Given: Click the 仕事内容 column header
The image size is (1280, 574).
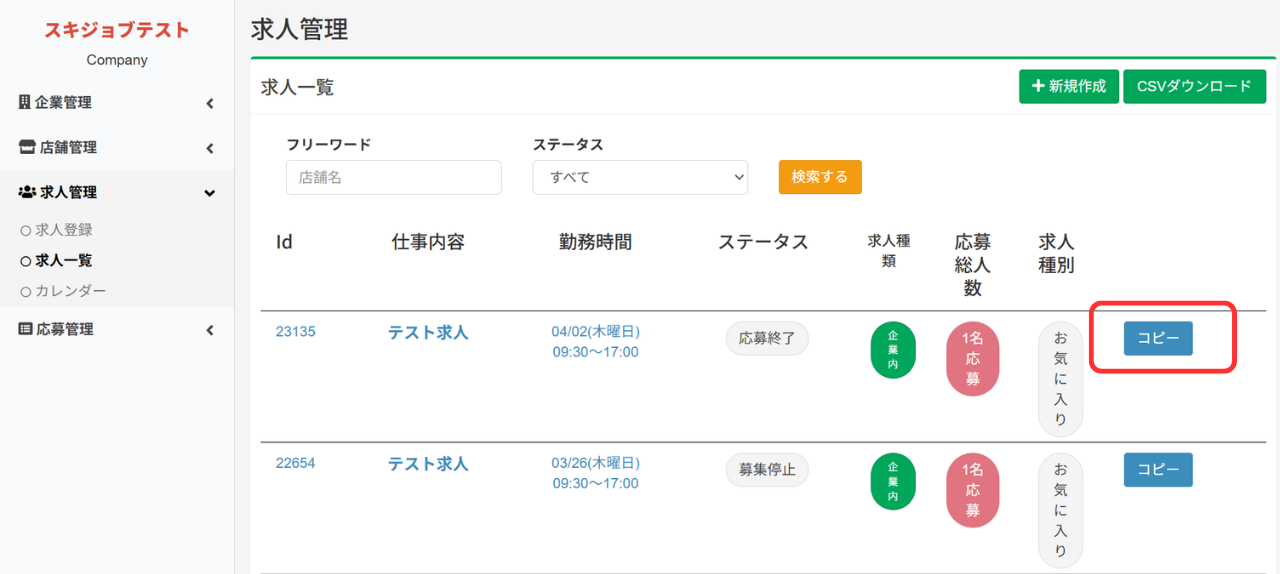Looking at the screenshot, I should [x=428, y=242].
